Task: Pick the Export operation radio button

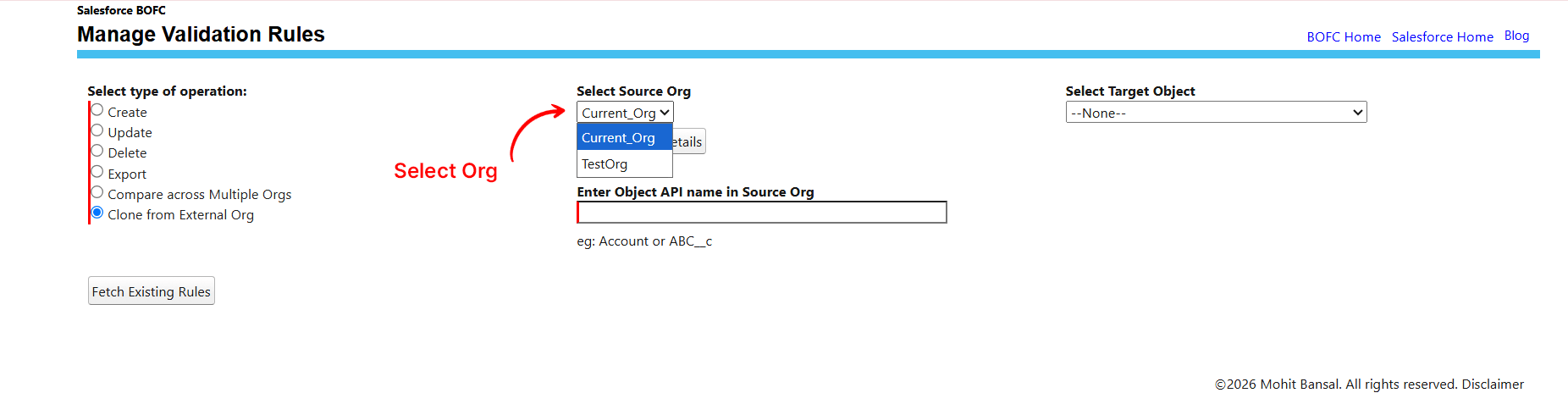Action: click(97, 171)
